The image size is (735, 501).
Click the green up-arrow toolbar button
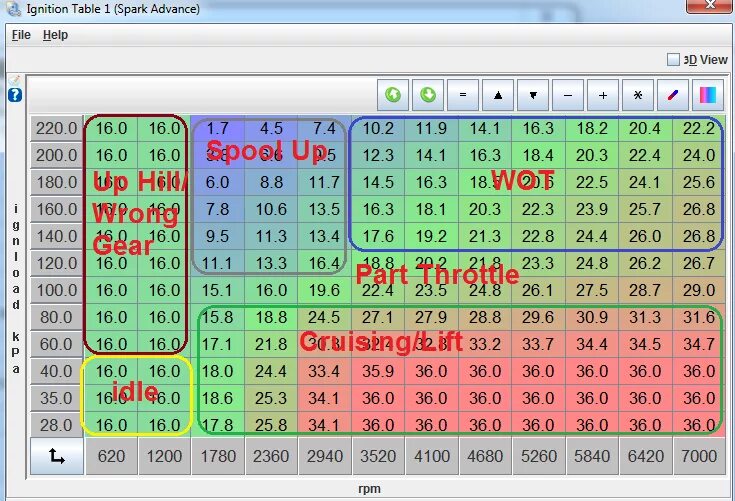[x=393, y=95]
